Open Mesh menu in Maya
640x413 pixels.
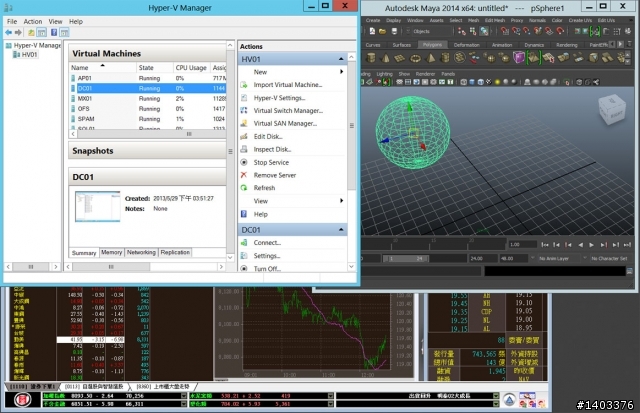pyautogui.click(x=473, y=20)
